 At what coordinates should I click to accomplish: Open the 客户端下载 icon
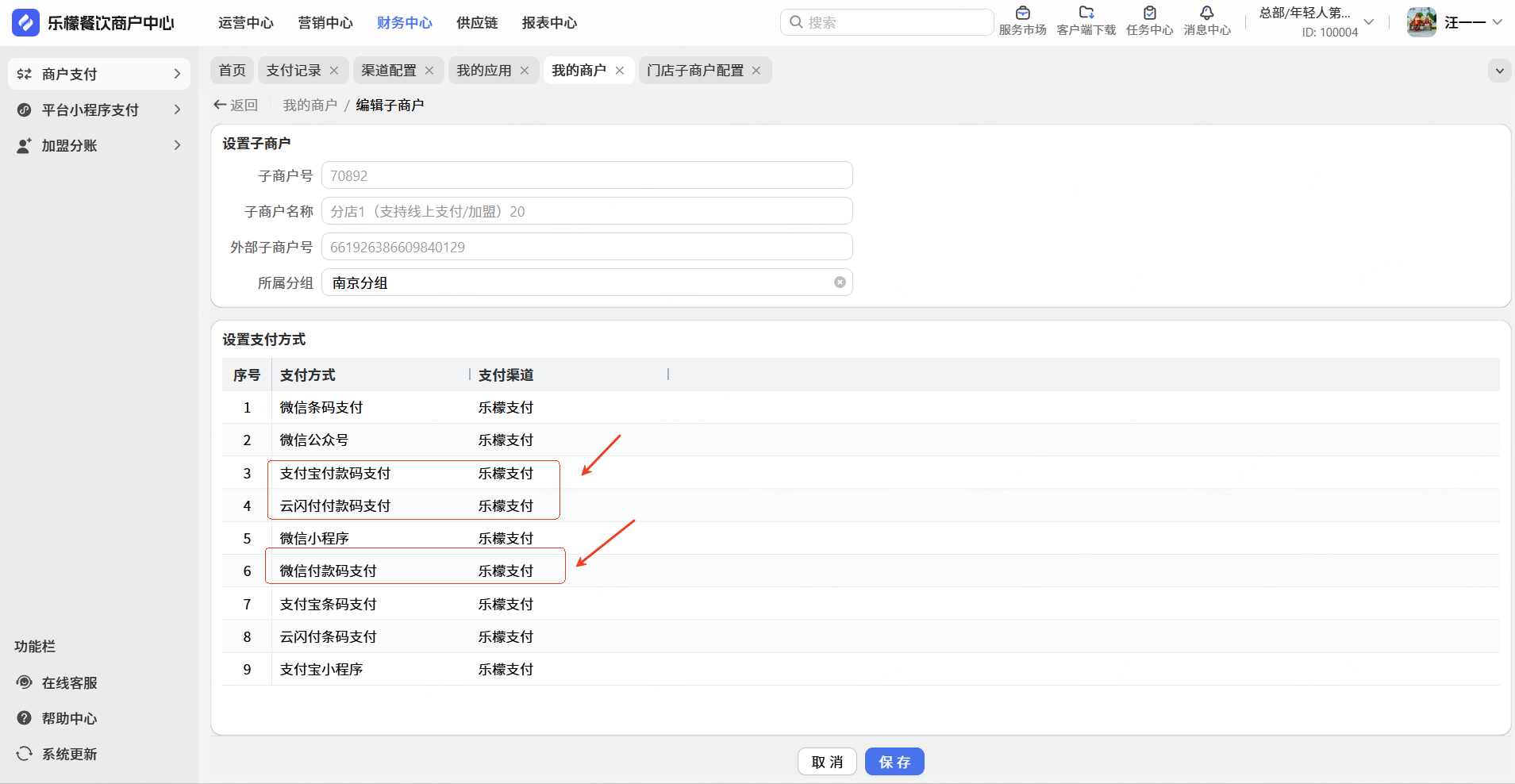point(1086,13)
